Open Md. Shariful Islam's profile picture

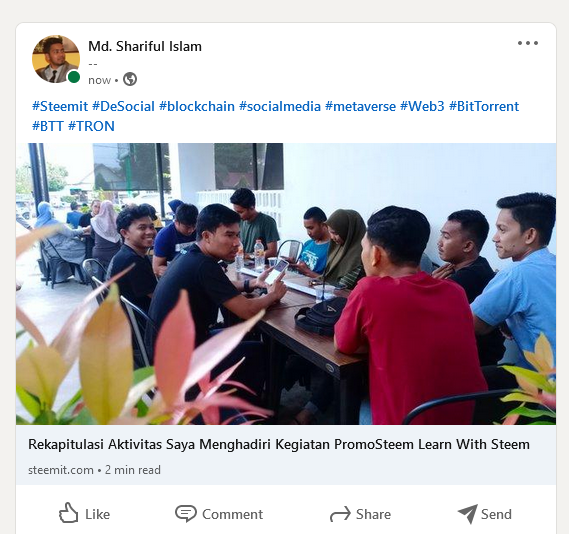[x=56, y=59]
